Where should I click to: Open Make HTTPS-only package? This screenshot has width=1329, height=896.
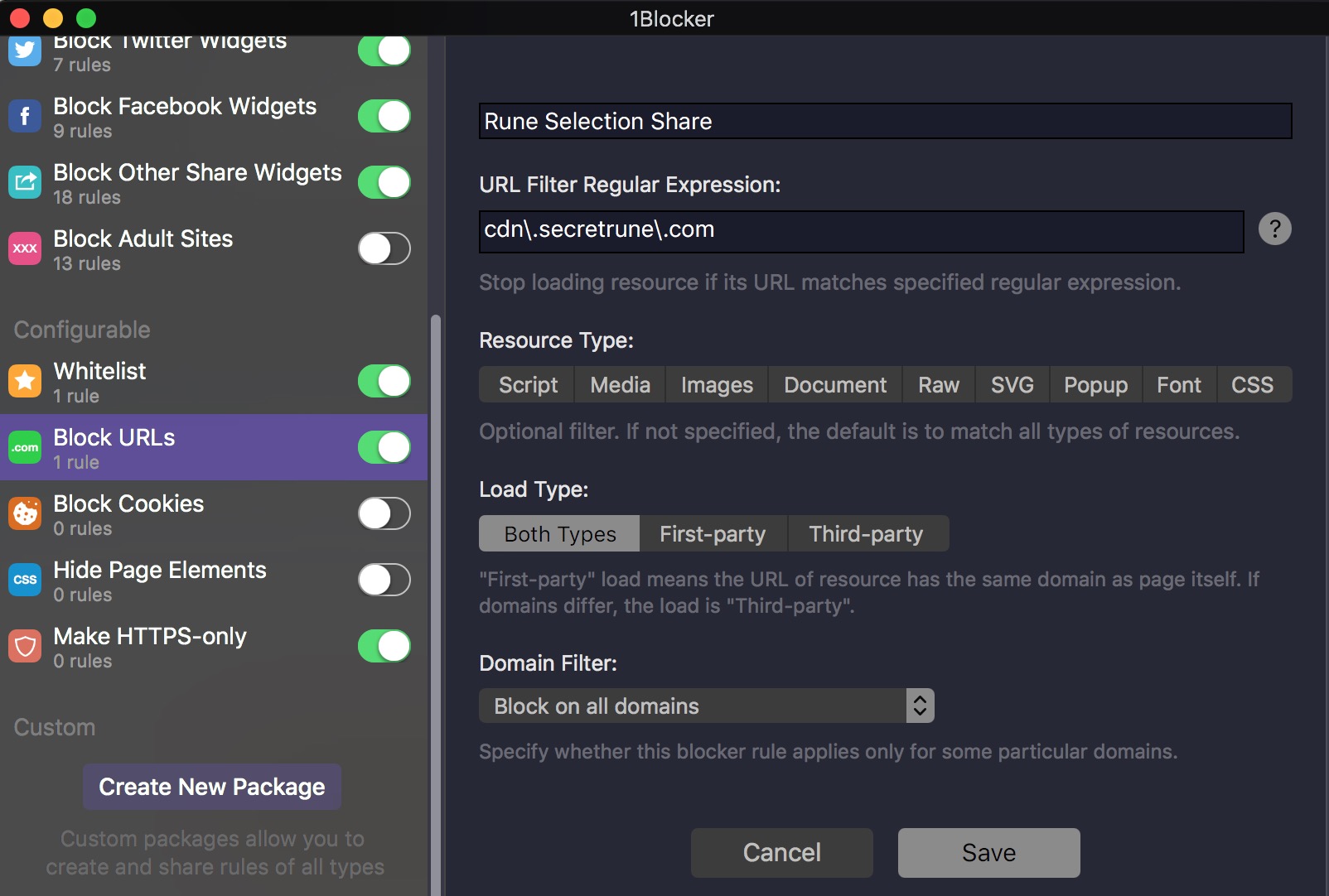point(214,646)
